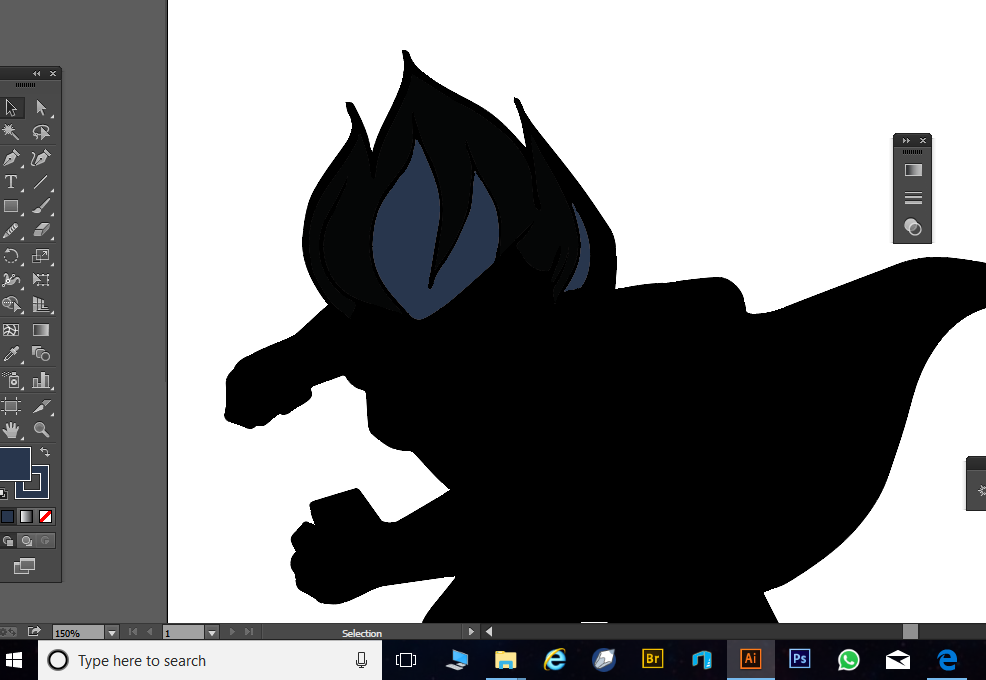986x680 pixels.
Task: Open the artboard number dropdown
Action: [x=212, y=633]
